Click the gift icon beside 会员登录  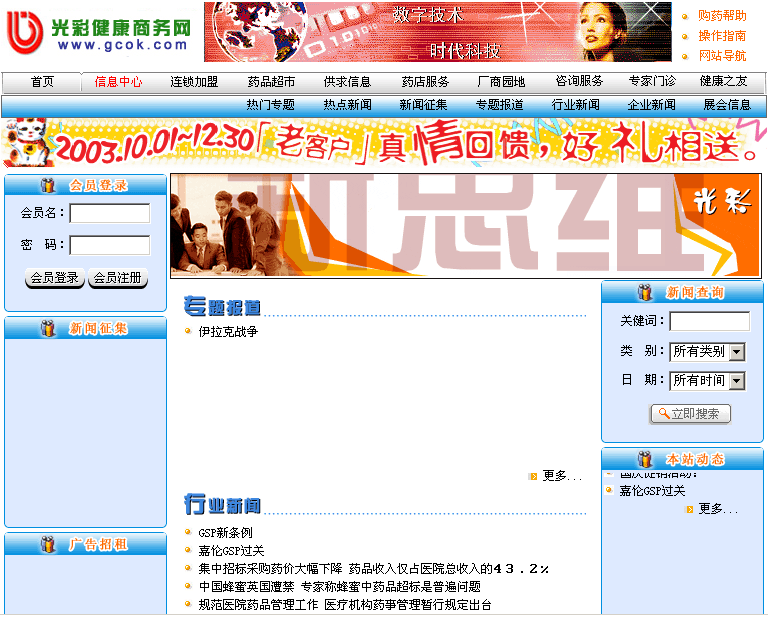pyautogui.click(x=48, y=185)
